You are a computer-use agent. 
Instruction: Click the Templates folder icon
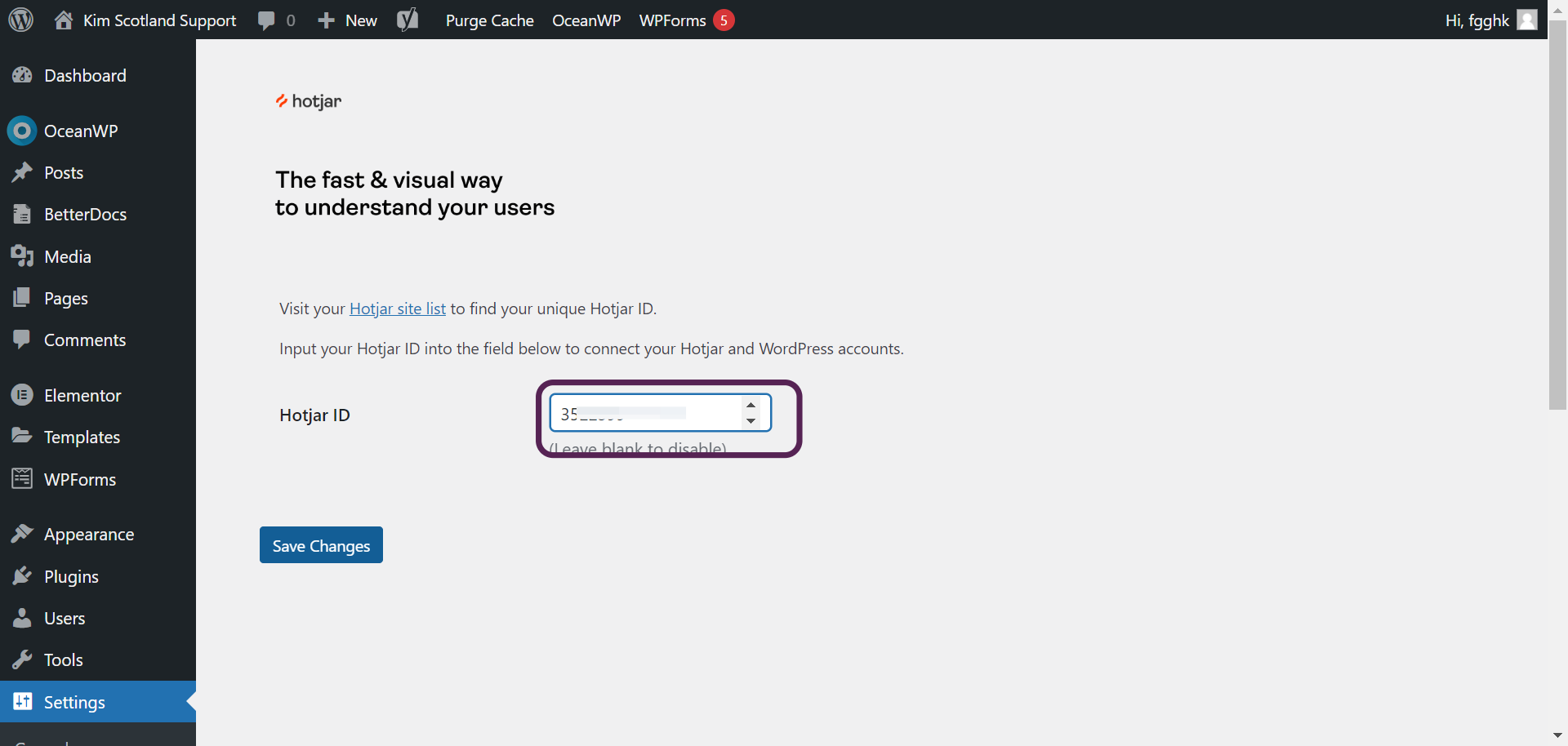(22, 436)
